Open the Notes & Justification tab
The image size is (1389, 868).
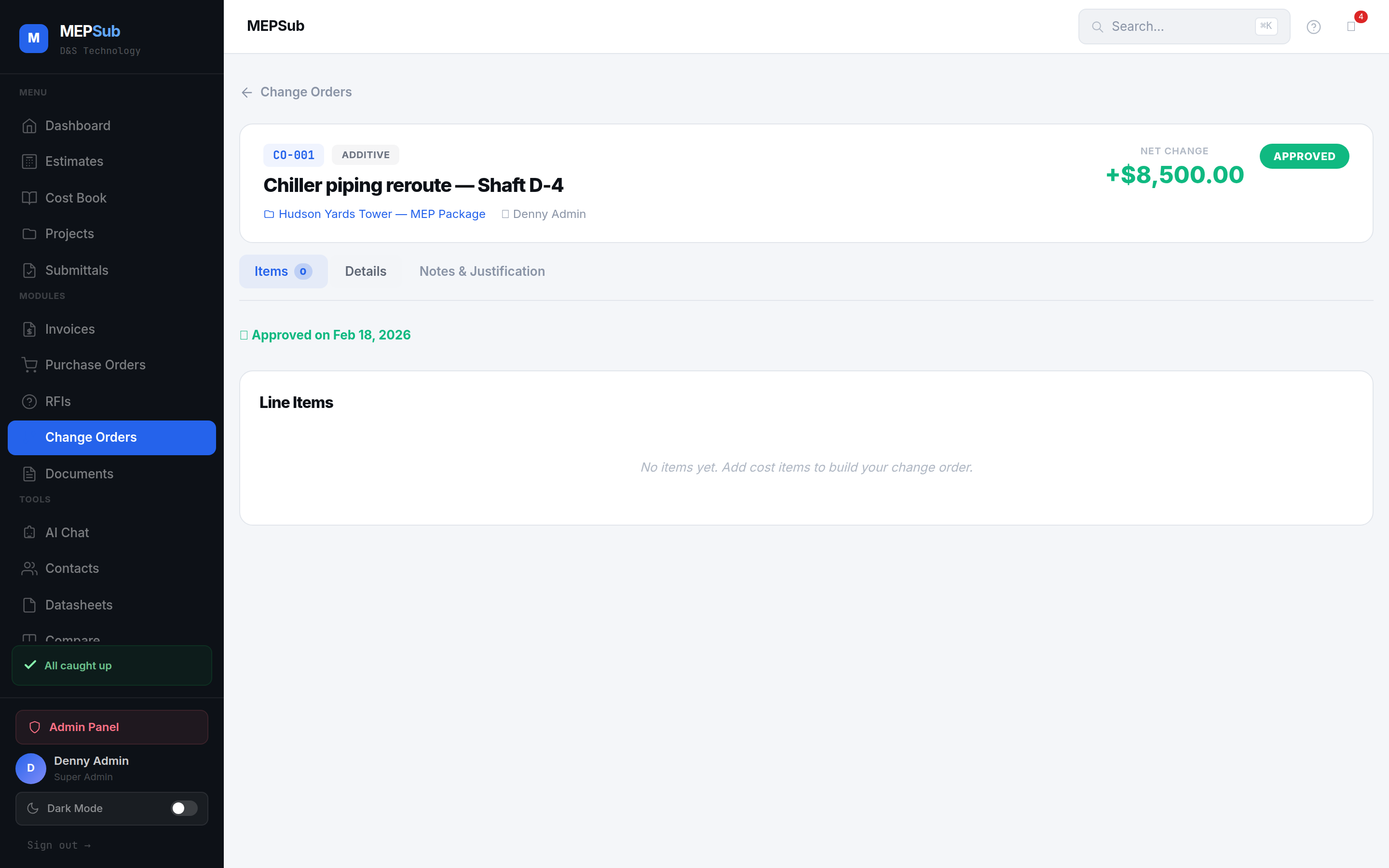(482, 271)
